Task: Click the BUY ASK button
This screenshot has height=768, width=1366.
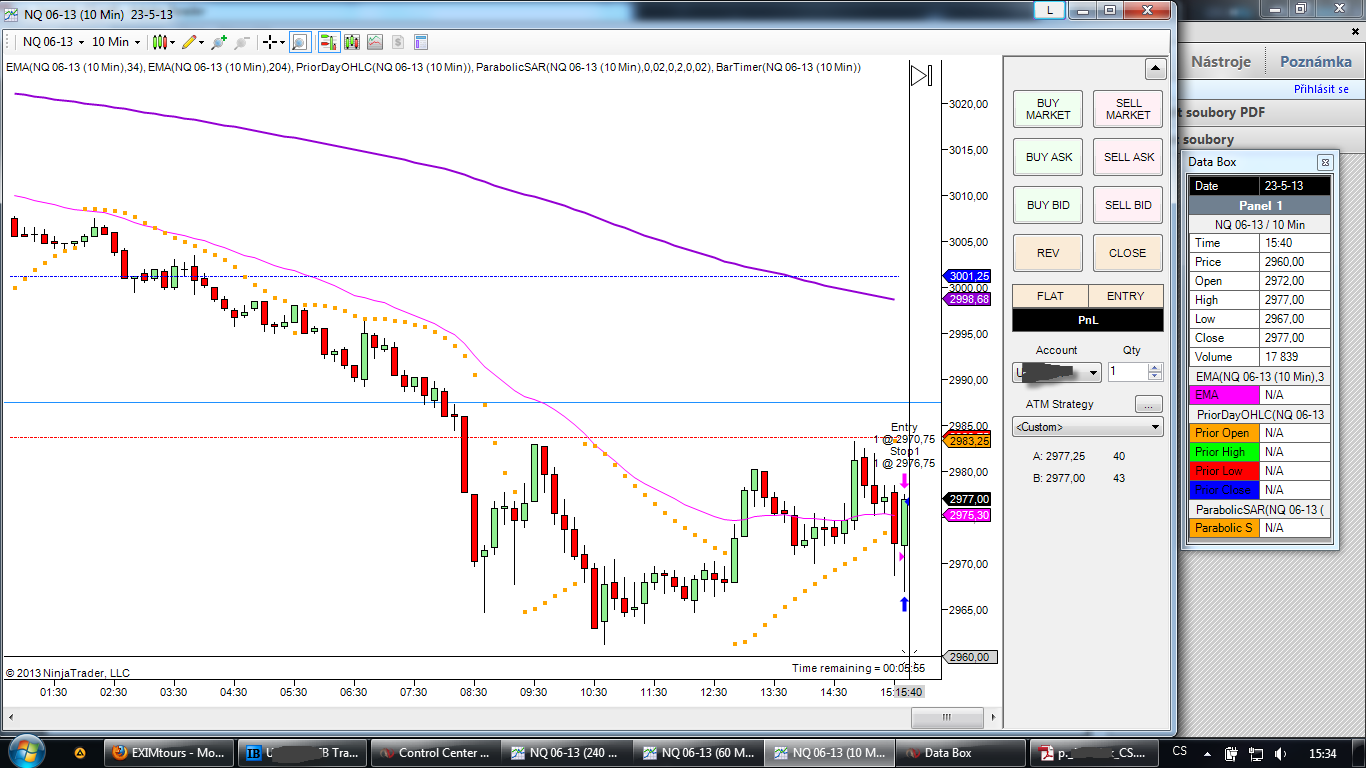Action: [x=1048, y=157]
